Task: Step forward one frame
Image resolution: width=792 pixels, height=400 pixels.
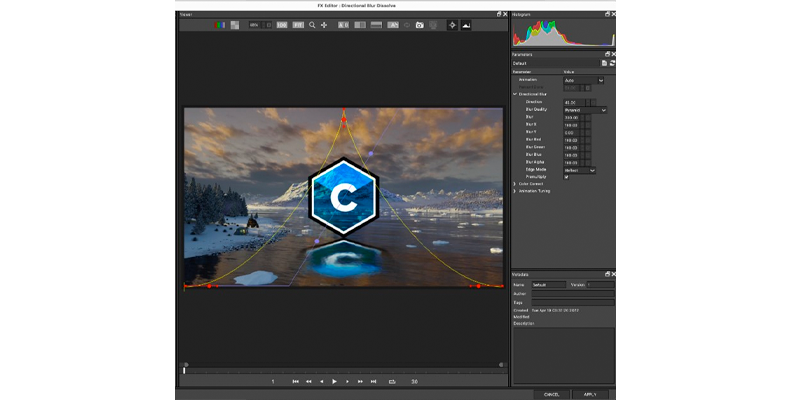Action: (x=347, y=382)
